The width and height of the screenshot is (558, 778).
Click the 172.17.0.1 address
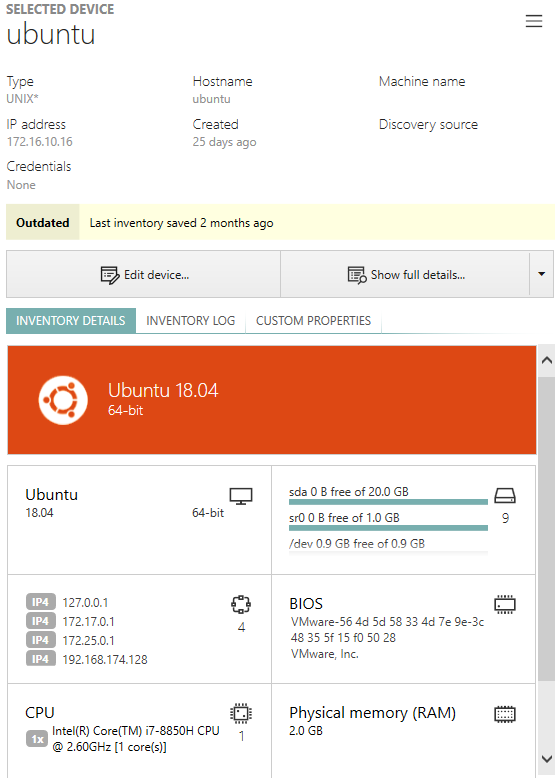point(88,621)
